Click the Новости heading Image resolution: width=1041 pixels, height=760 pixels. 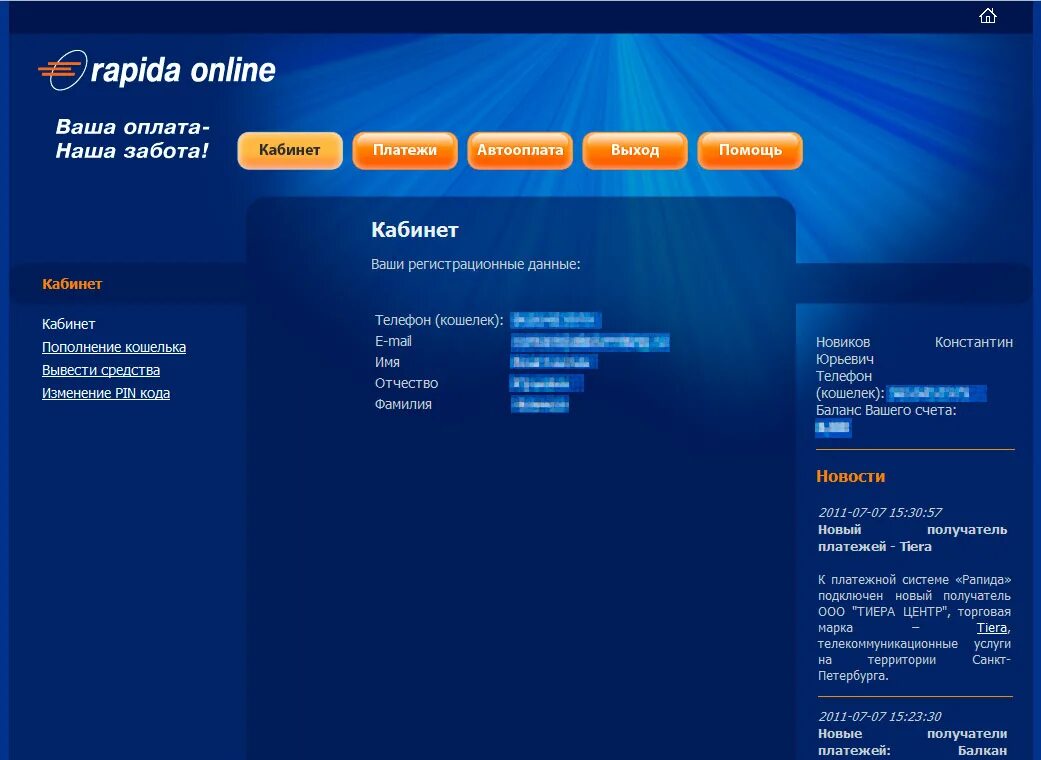(x=850, y=476)
